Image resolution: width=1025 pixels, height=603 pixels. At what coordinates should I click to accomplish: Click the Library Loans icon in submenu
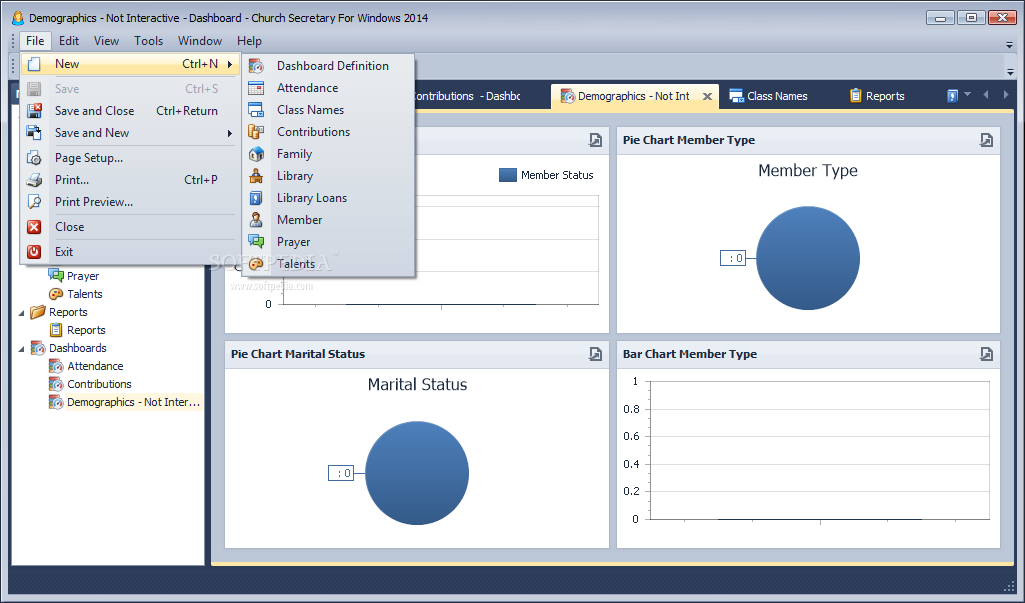pyautogui.click(x=256, y=198)
